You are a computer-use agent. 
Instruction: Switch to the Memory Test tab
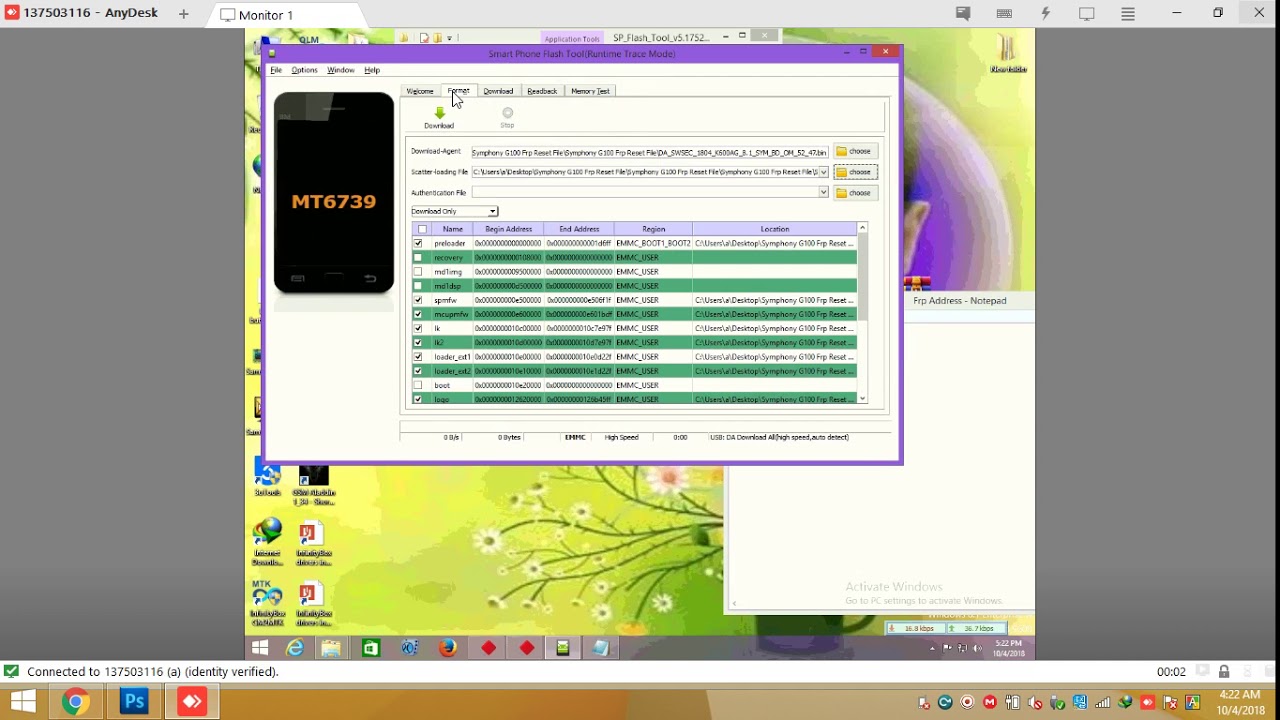click(590, 91)
